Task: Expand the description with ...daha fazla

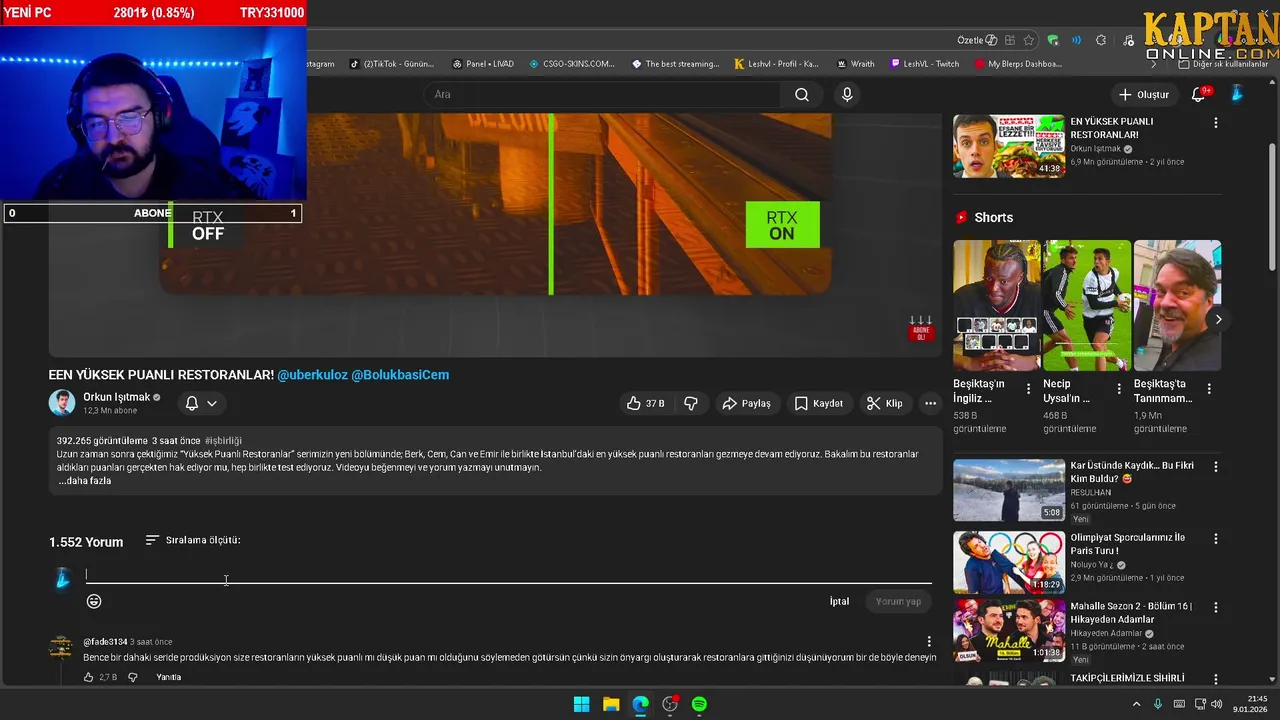Action: 85,481
